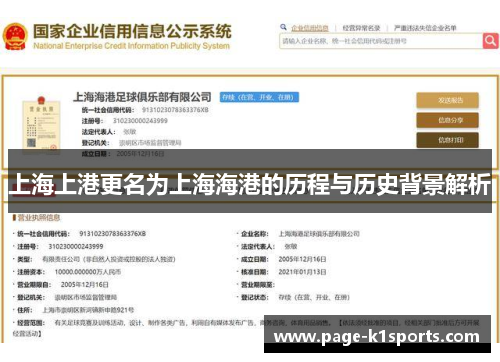Click the national emblem logo
The image size is (500, 362).
point(15,37)
